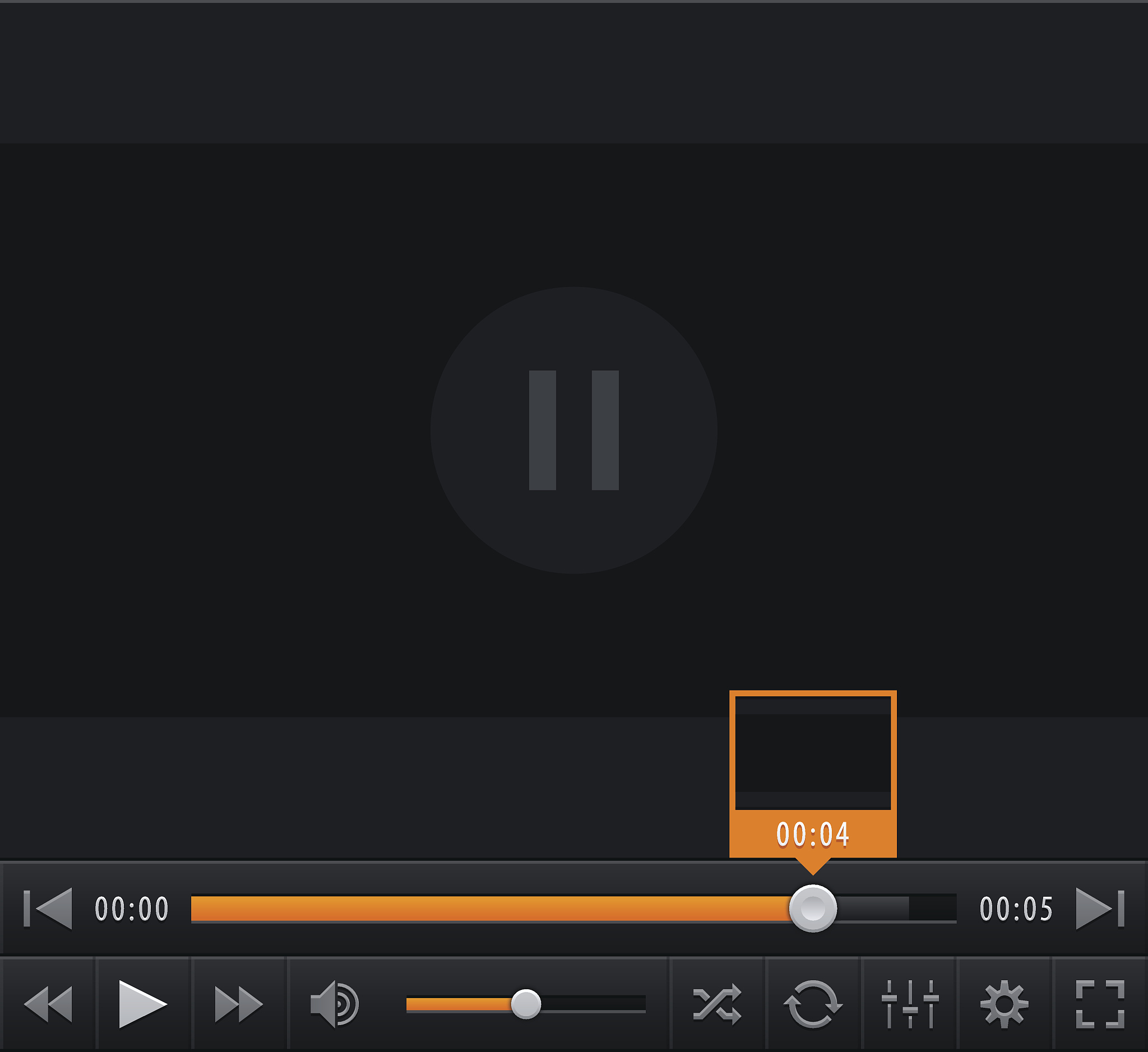Click the orange-framed preview thumbnail
The image size is (1148, 1052).
click(x=813, y=753)
